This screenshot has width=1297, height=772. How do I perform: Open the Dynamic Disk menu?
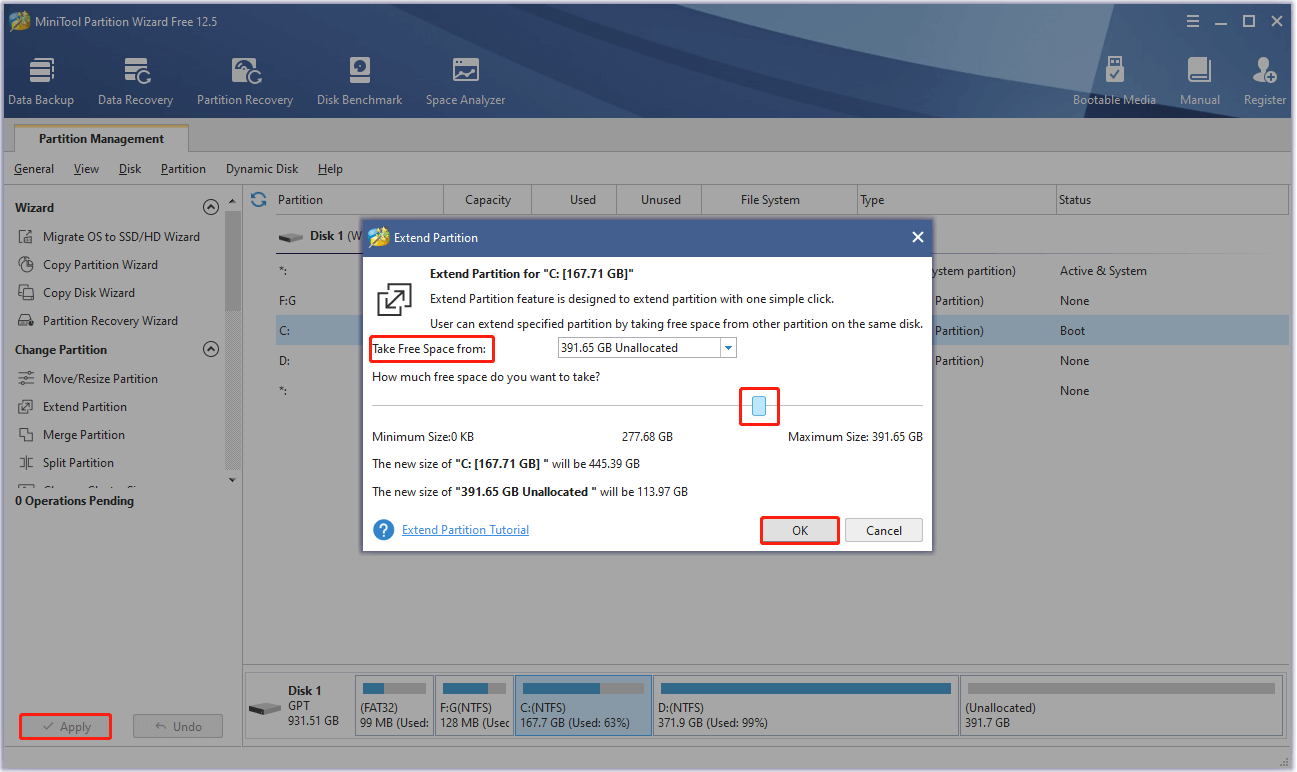[262, 169]
